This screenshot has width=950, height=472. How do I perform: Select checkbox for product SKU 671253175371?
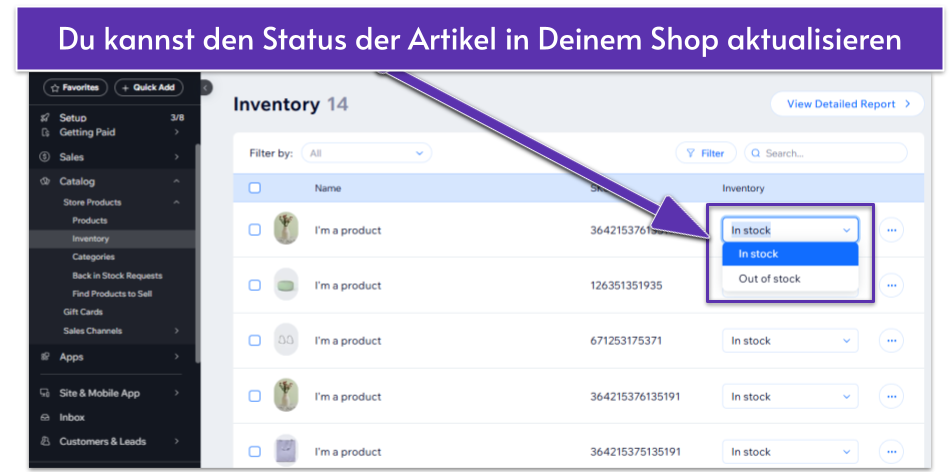point(255,341)
